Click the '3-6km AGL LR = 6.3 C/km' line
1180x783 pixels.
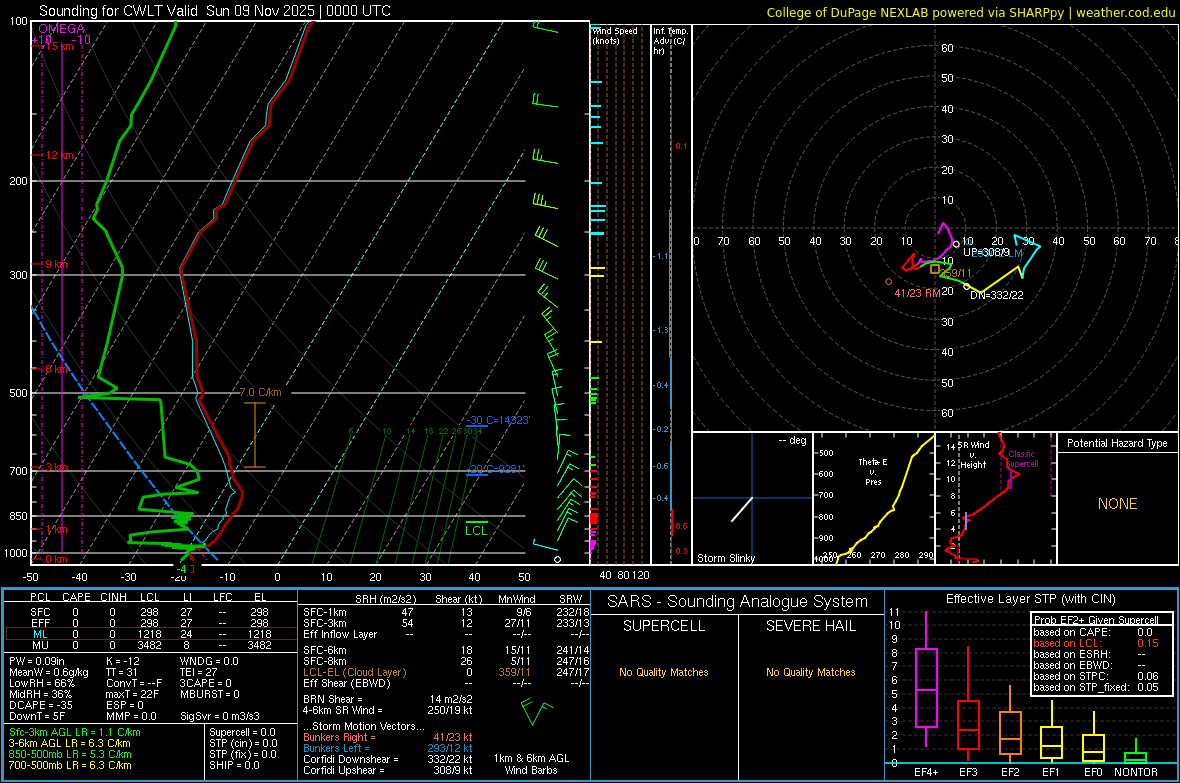(x=69, y=743)
